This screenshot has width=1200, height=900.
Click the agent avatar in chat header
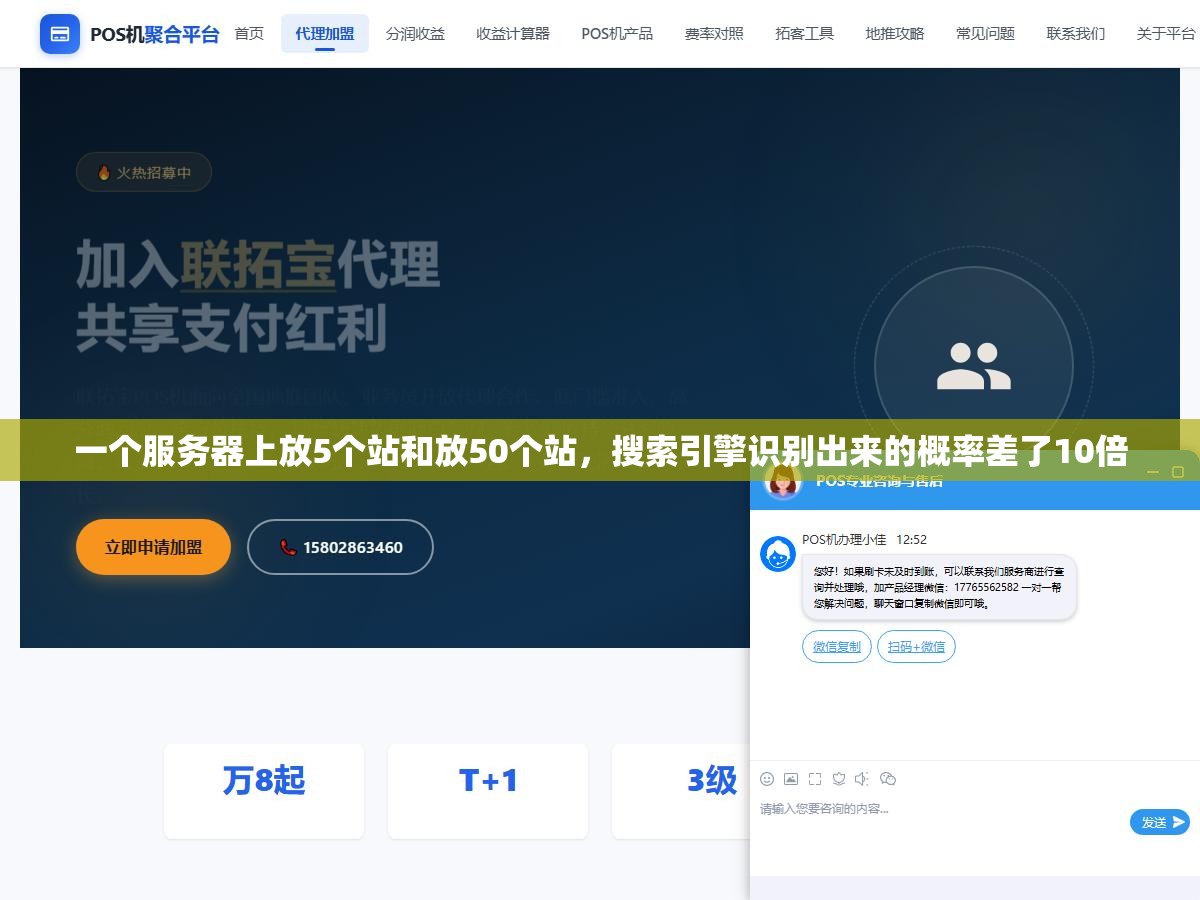click(783, 481)
